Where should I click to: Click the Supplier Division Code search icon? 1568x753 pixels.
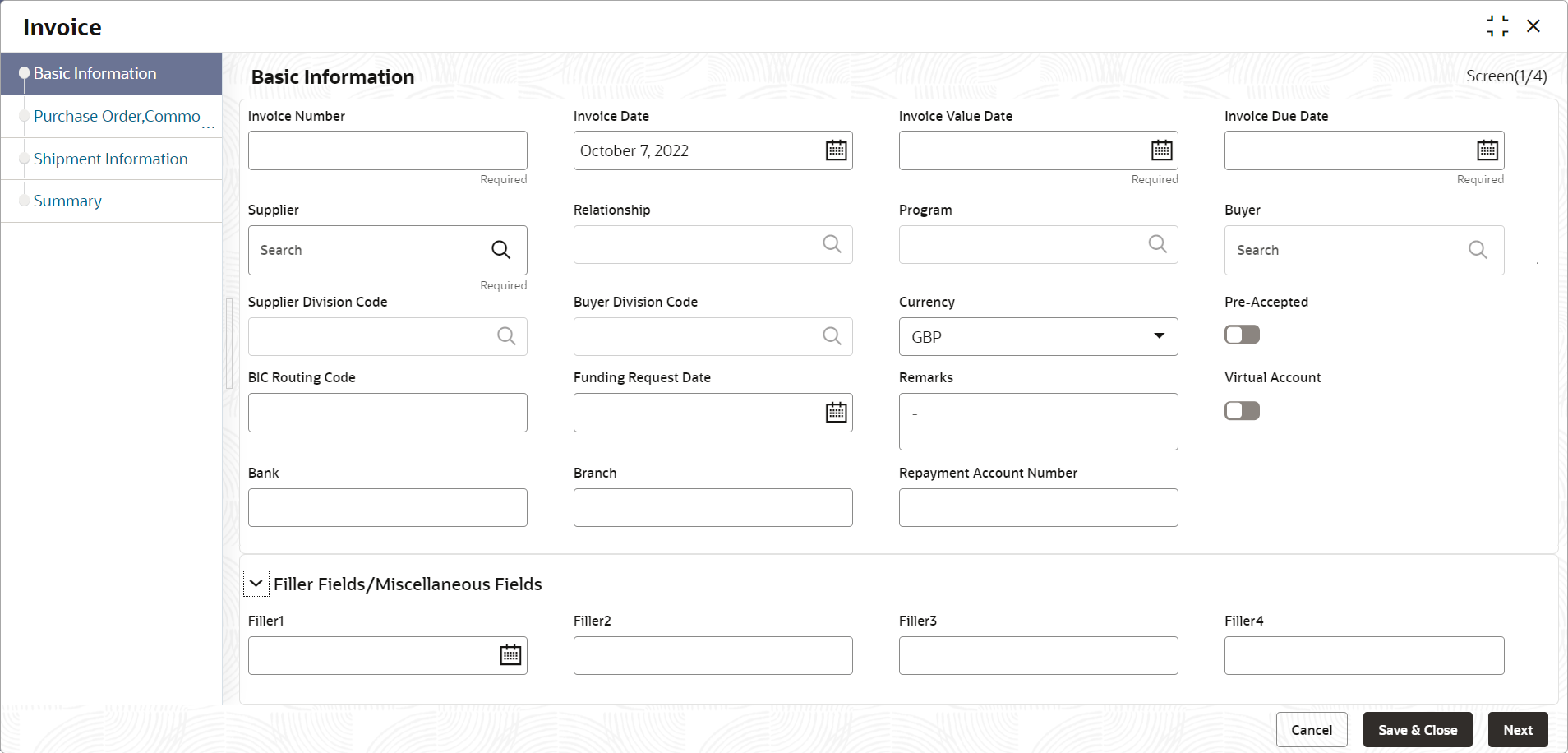(x=506, y=336)
